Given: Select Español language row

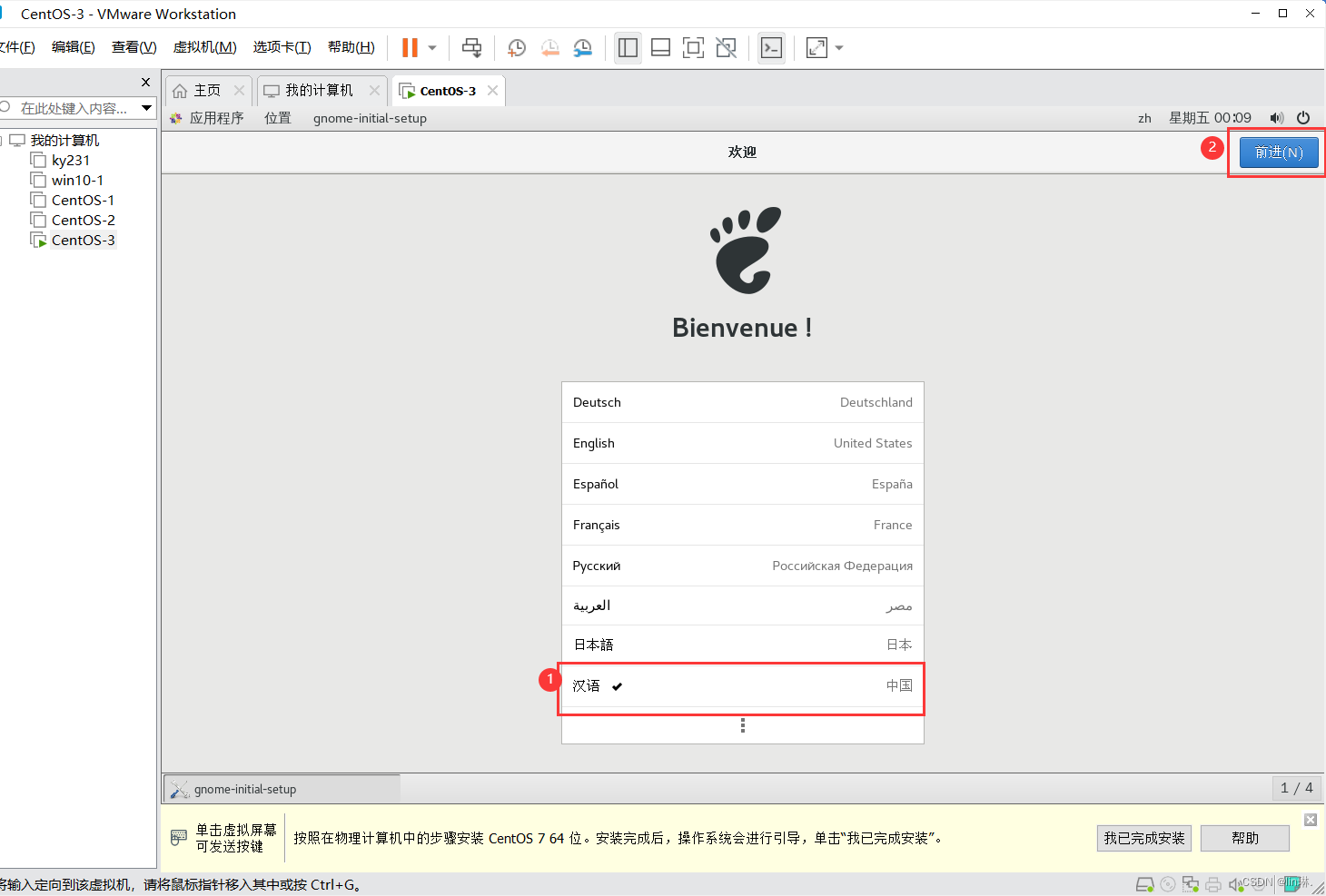Looking at the screenshot, I should [743, 484].
